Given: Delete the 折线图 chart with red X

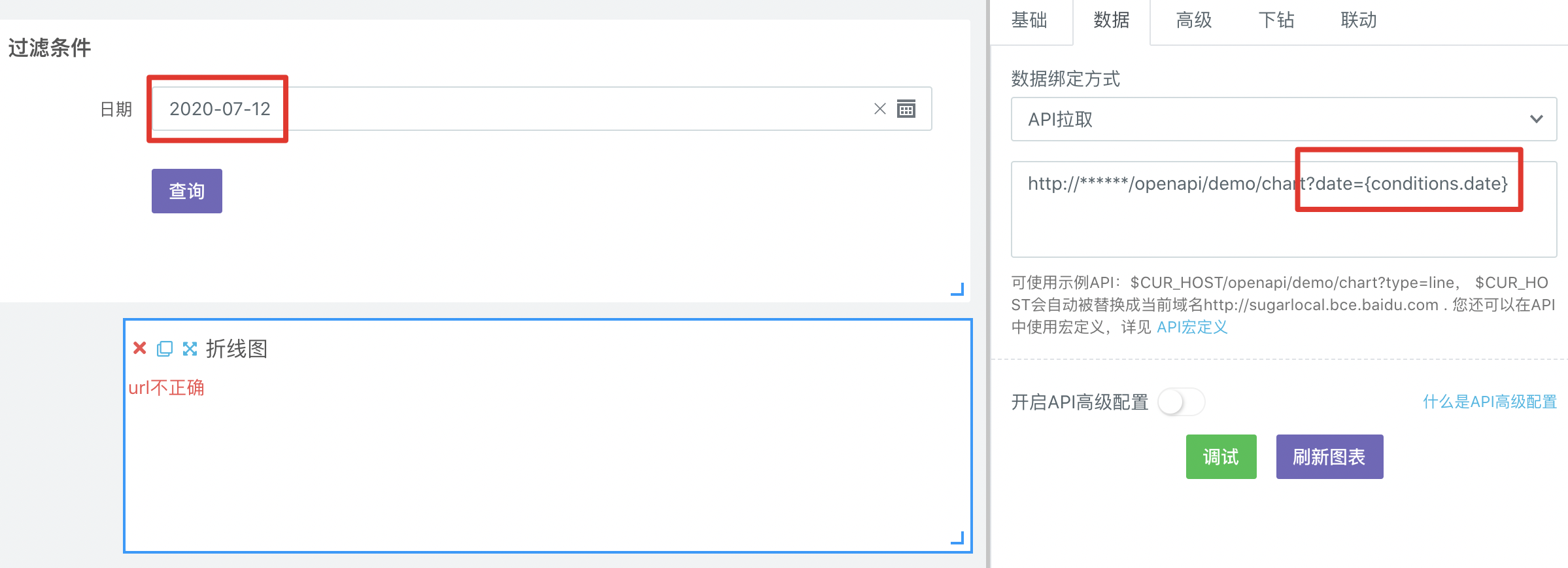Looking at the screenshot, I should [x=139, y=348].
